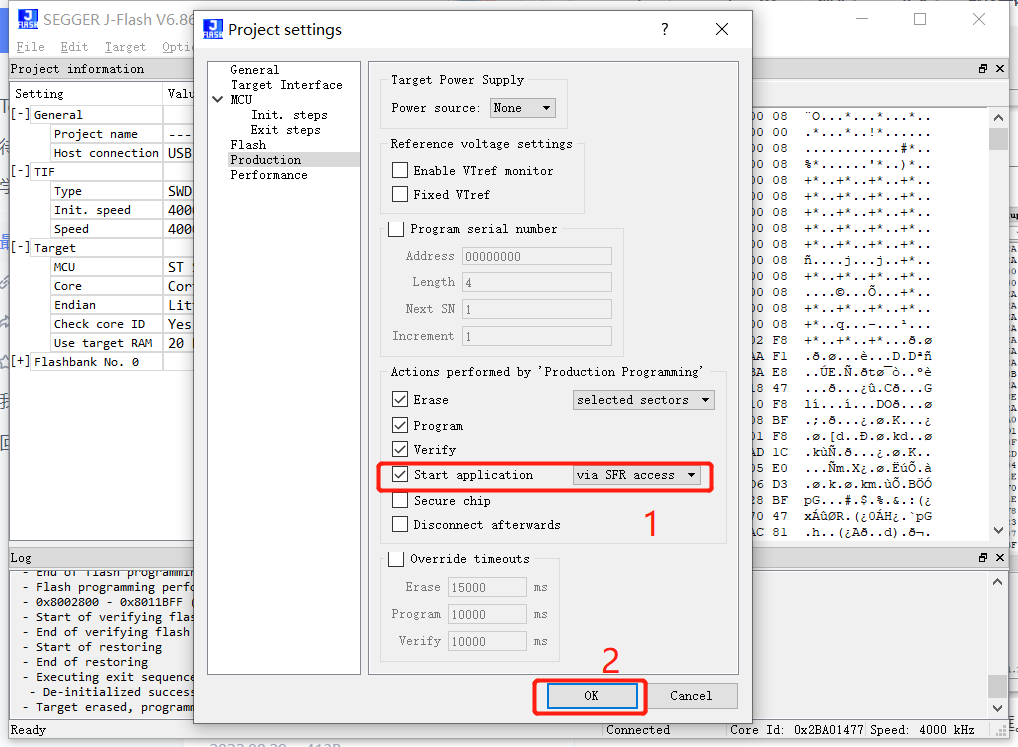Viewport: 1018px width, 747px height.
Task: Open the Erase 'selected sectors' dropdown
Action: 643,400
